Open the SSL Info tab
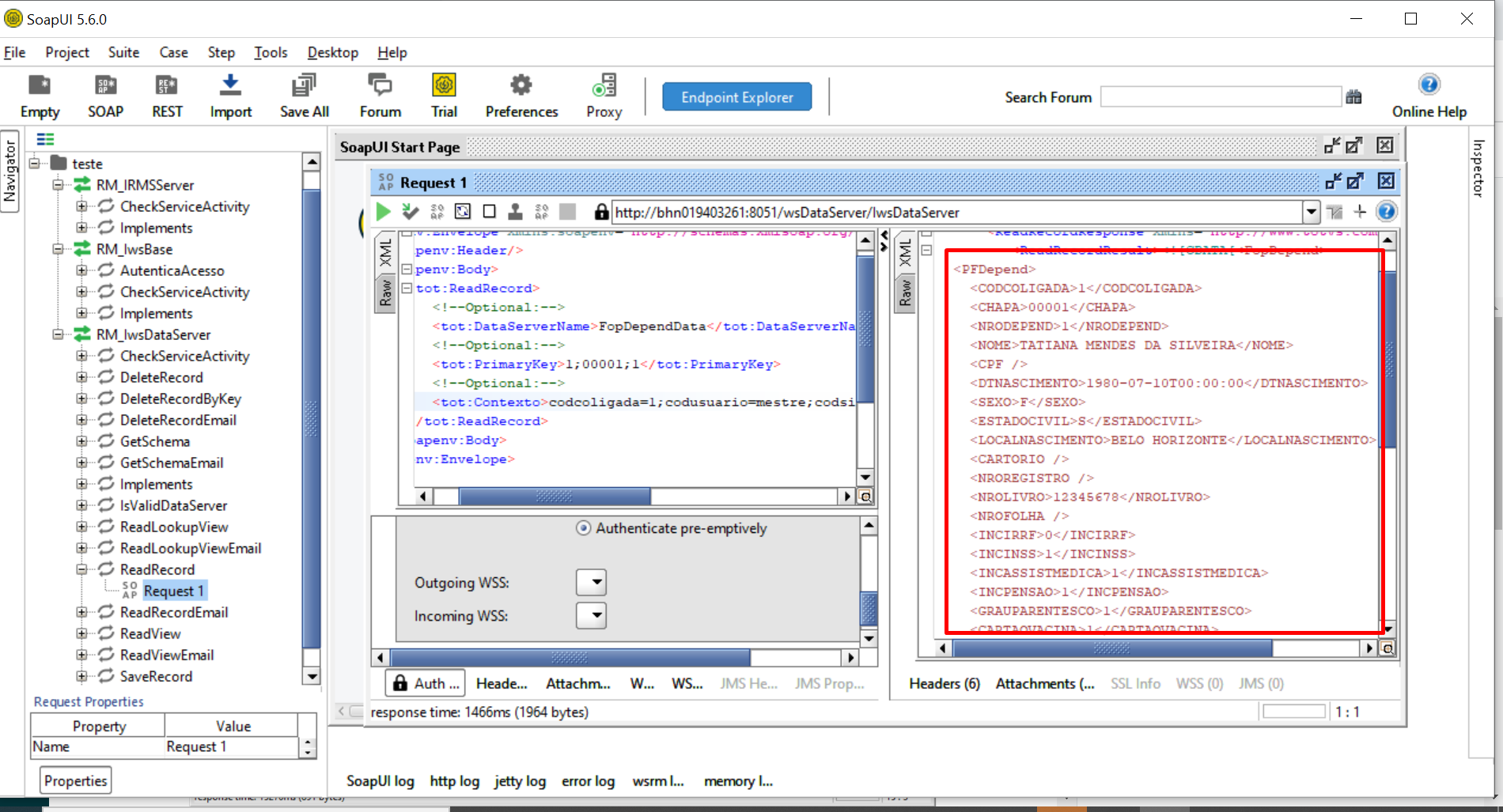 (x=1136, y=684)
